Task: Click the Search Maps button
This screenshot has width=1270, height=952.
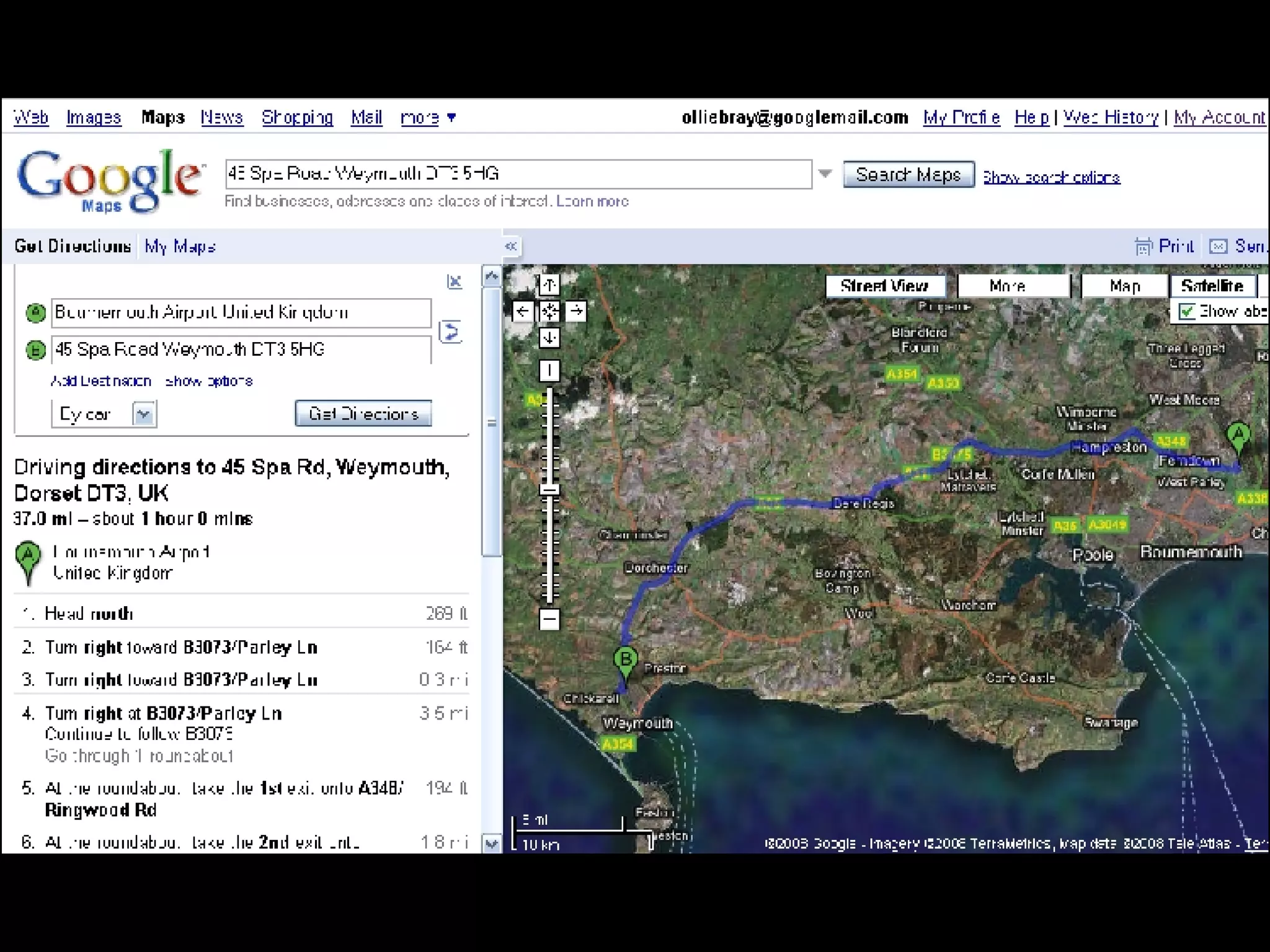Action: coord(908,175)
